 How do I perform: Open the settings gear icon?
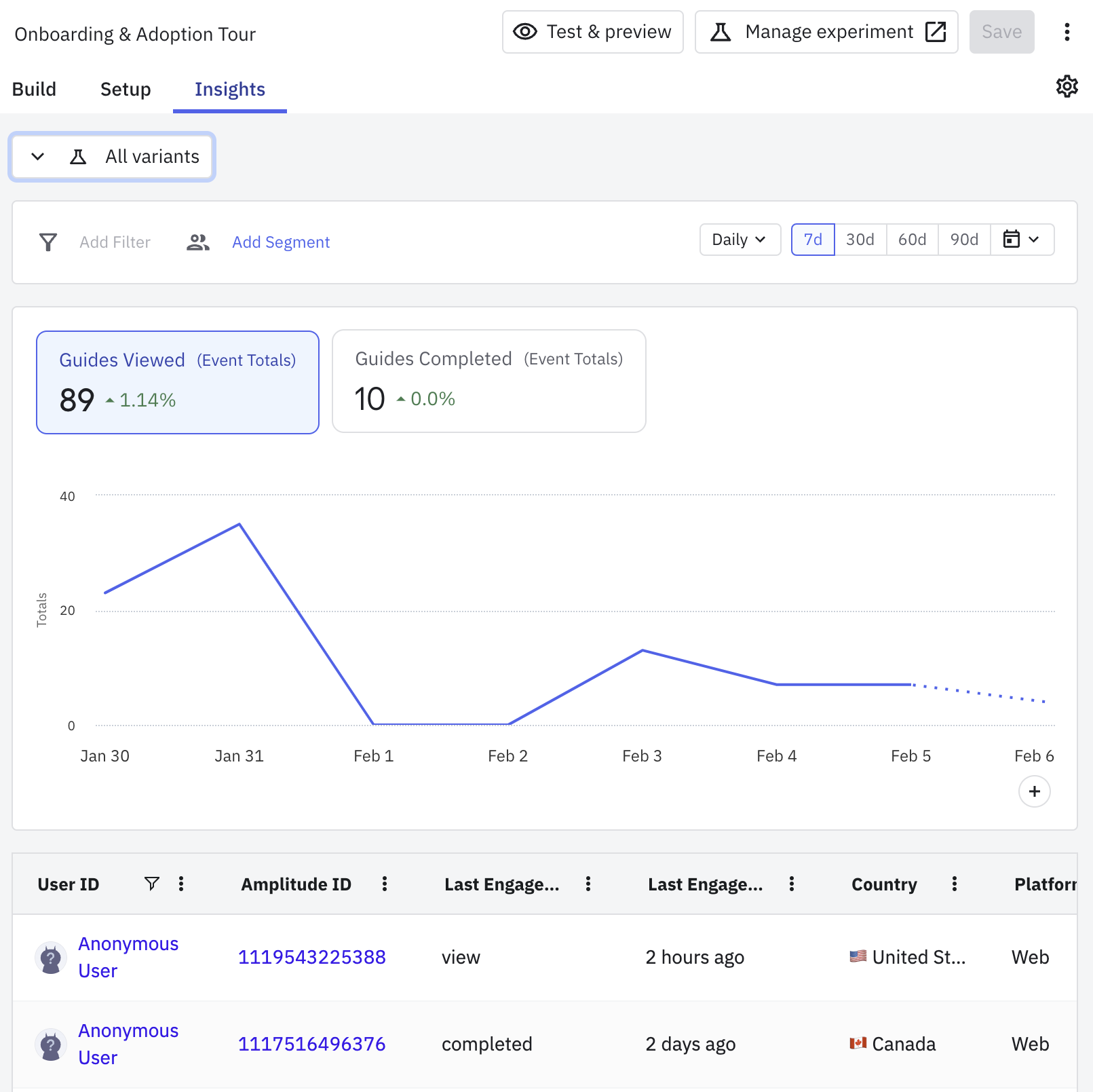click(1067, 86)
